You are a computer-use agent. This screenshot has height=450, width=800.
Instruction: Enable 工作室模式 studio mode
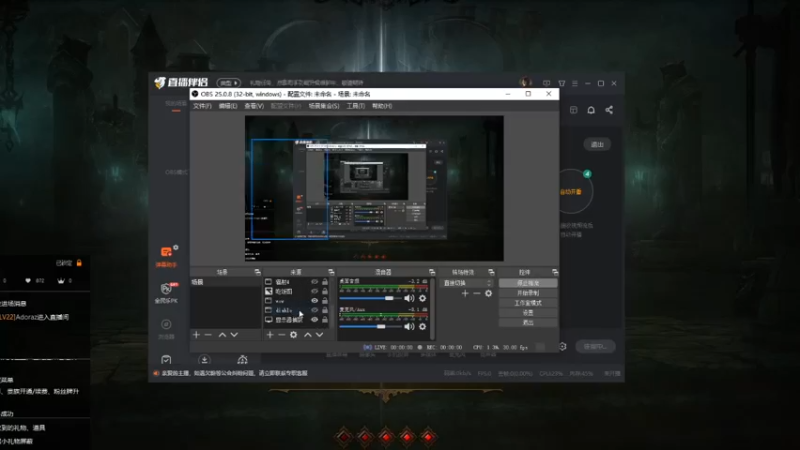(528, 303)
